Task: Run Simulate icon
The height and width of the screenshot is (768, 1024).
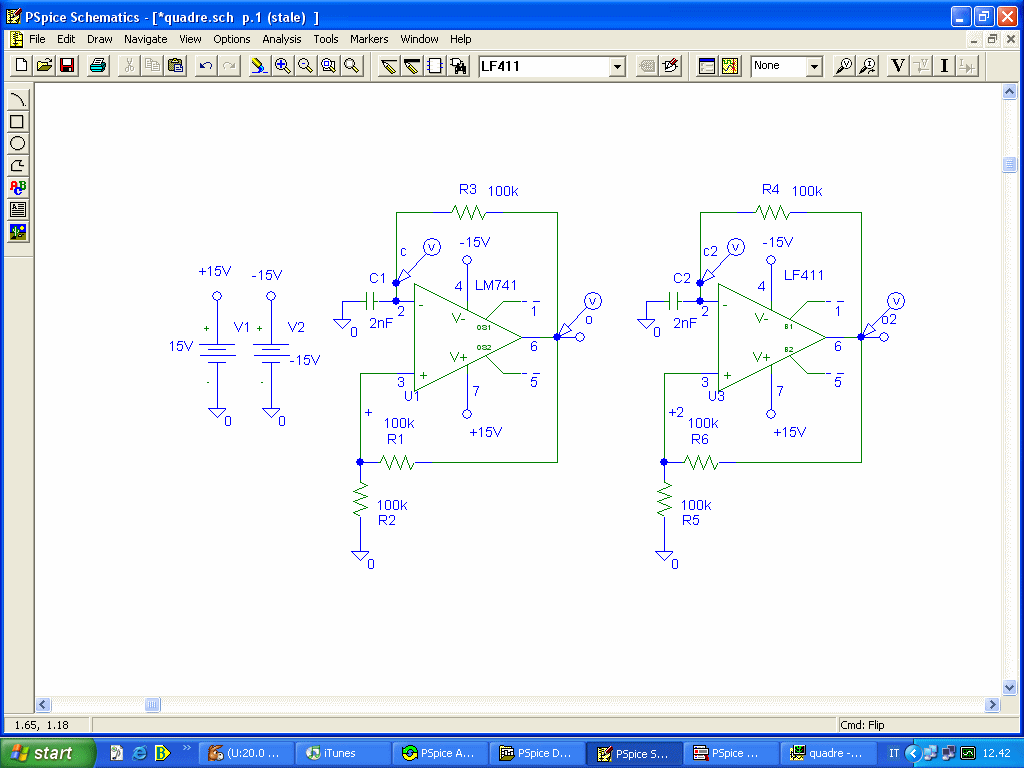Action: tap(730, 65)
